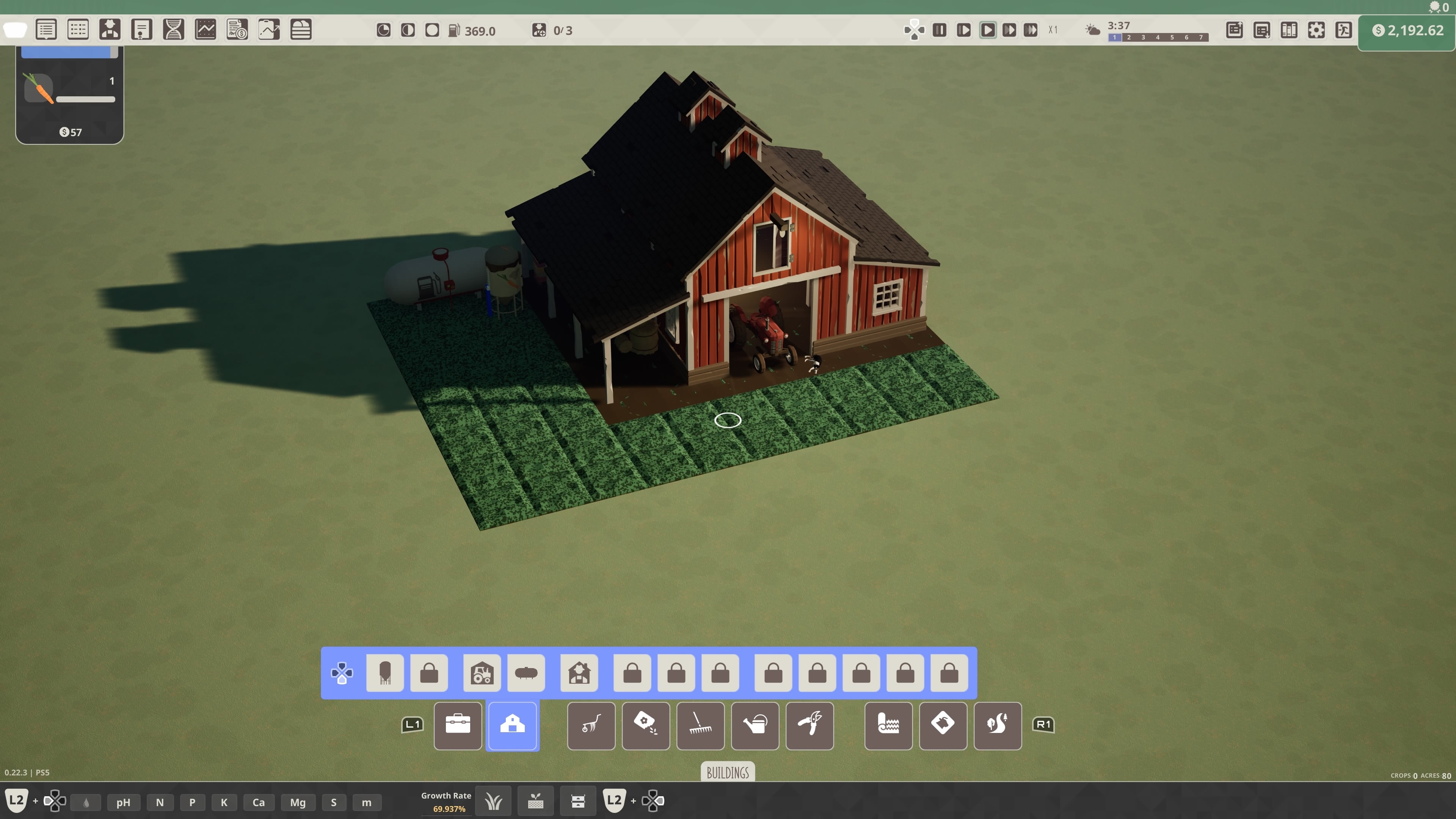This screenshot has height=819, width=1456.
Task: Open the finances report panel
Action: pyautogui.click(x=237, y=30)
